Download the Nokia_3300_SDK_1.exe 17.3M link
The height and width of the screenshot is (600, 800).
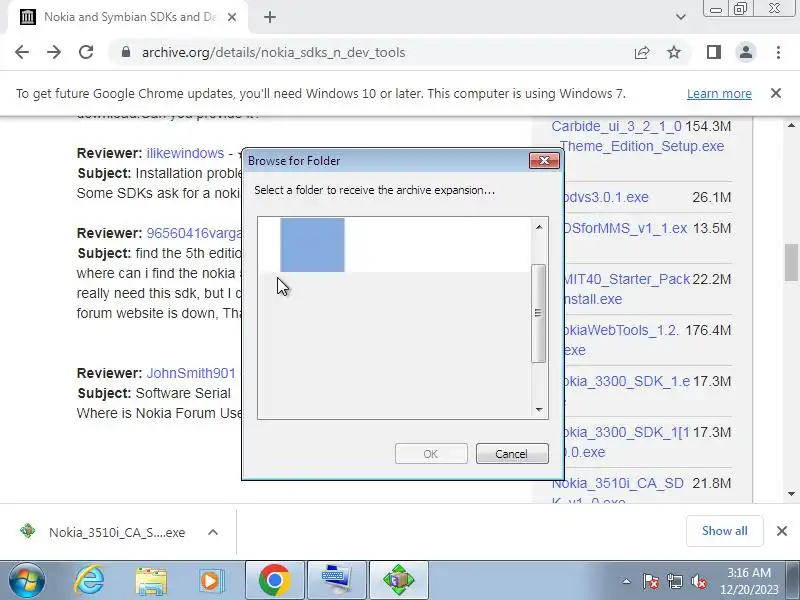click(x=626, y=381)
